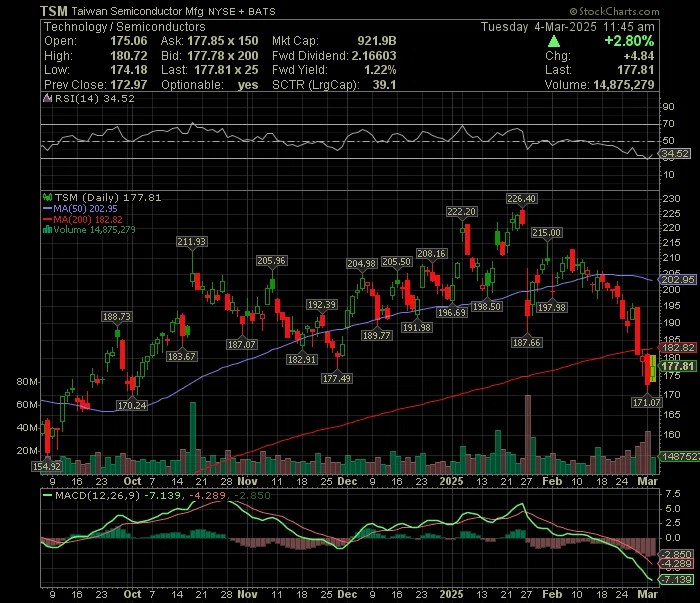Click the +2.80% percent change value
Screen dimensions: 700x603
coord(629,41)
